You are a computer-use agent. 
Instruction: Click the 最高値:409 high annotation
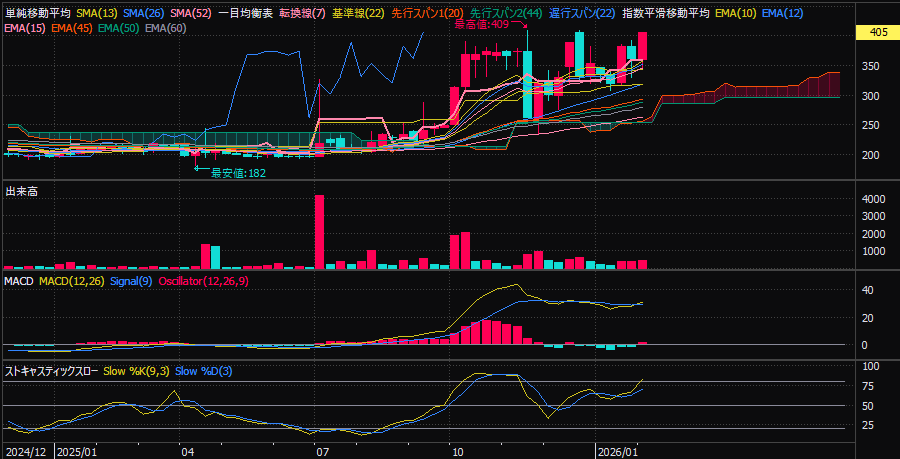481,24
